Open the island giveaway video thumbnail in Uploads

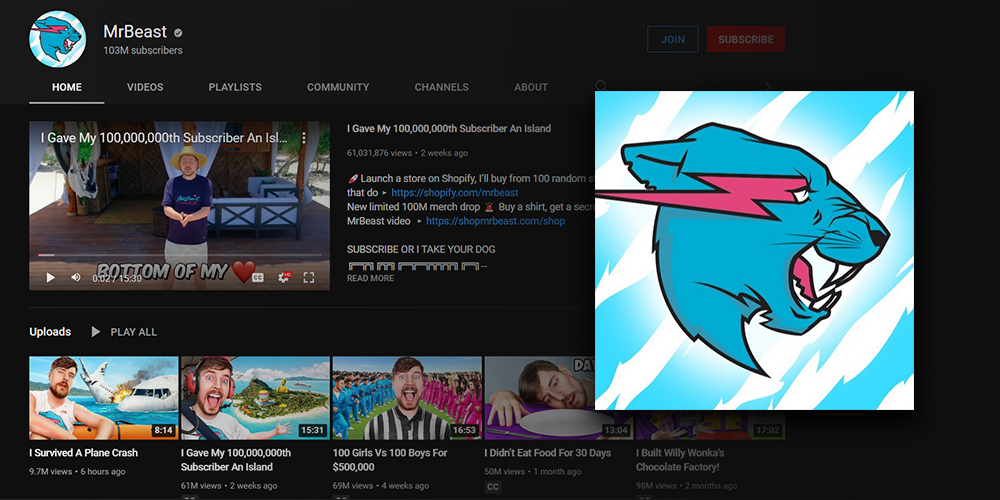(255, 398)
